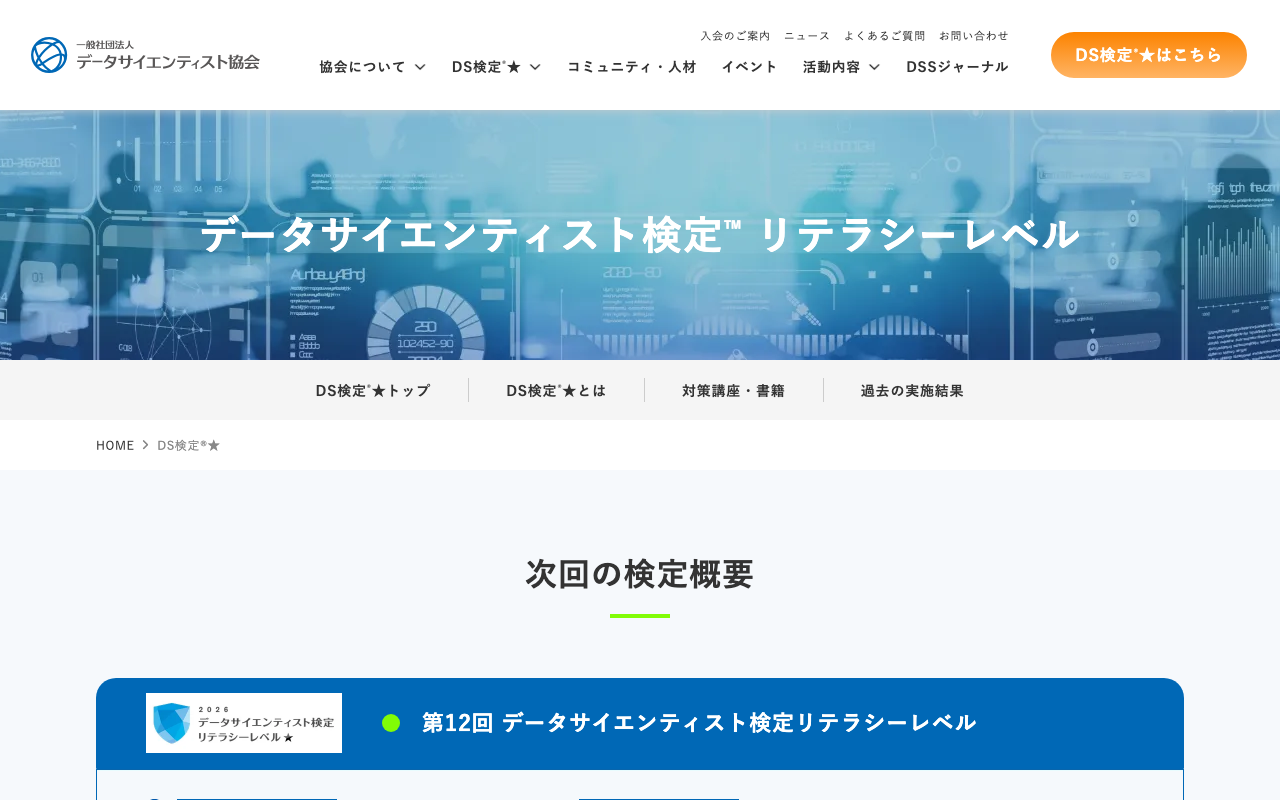
Task: Click the breadcrumb chevron after HOME
Action: tap(145, 445)
